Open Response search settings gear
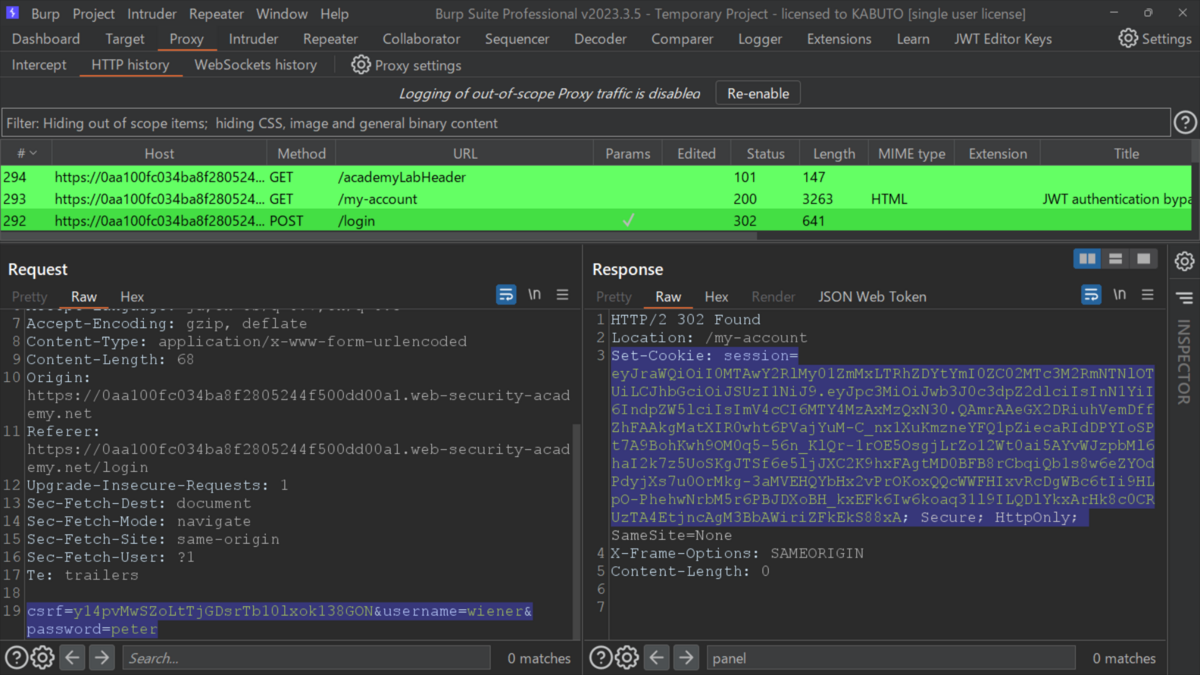The height and width of the screenshot is (675, 1200). pyautogui.click(x=626, y=658)
